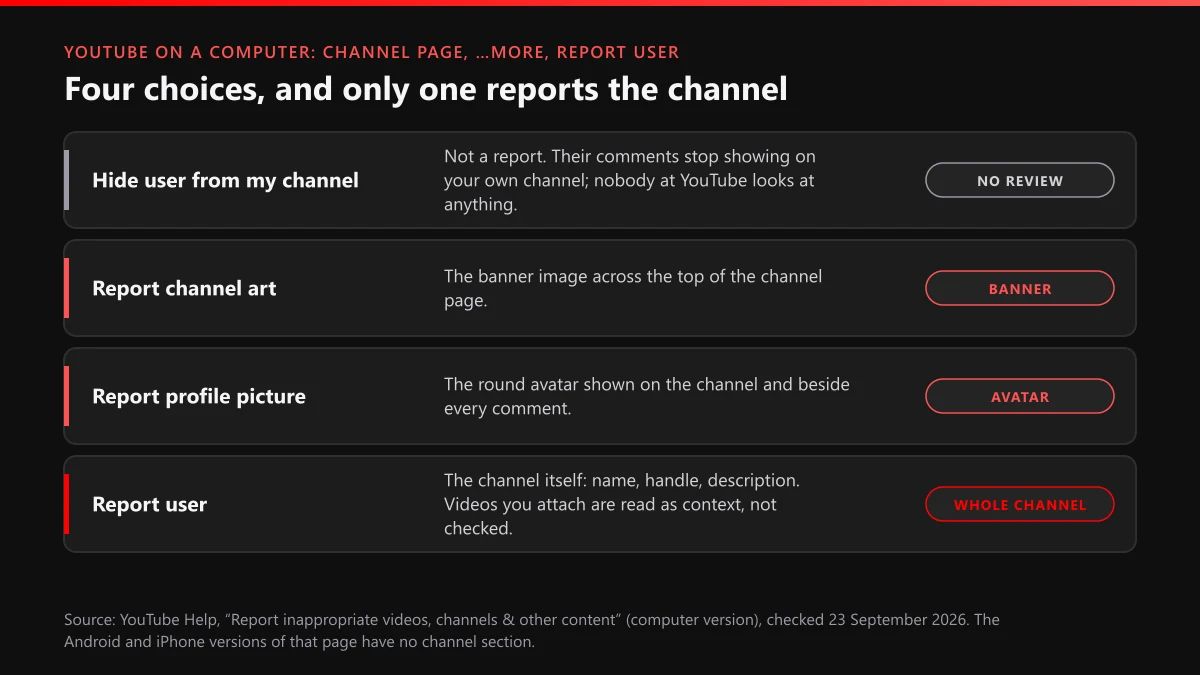Viewport: 1200px width, 675px height.
Task: Click the slide title "Four choices, and only one reports the channel"
Action: click(426, 89)
